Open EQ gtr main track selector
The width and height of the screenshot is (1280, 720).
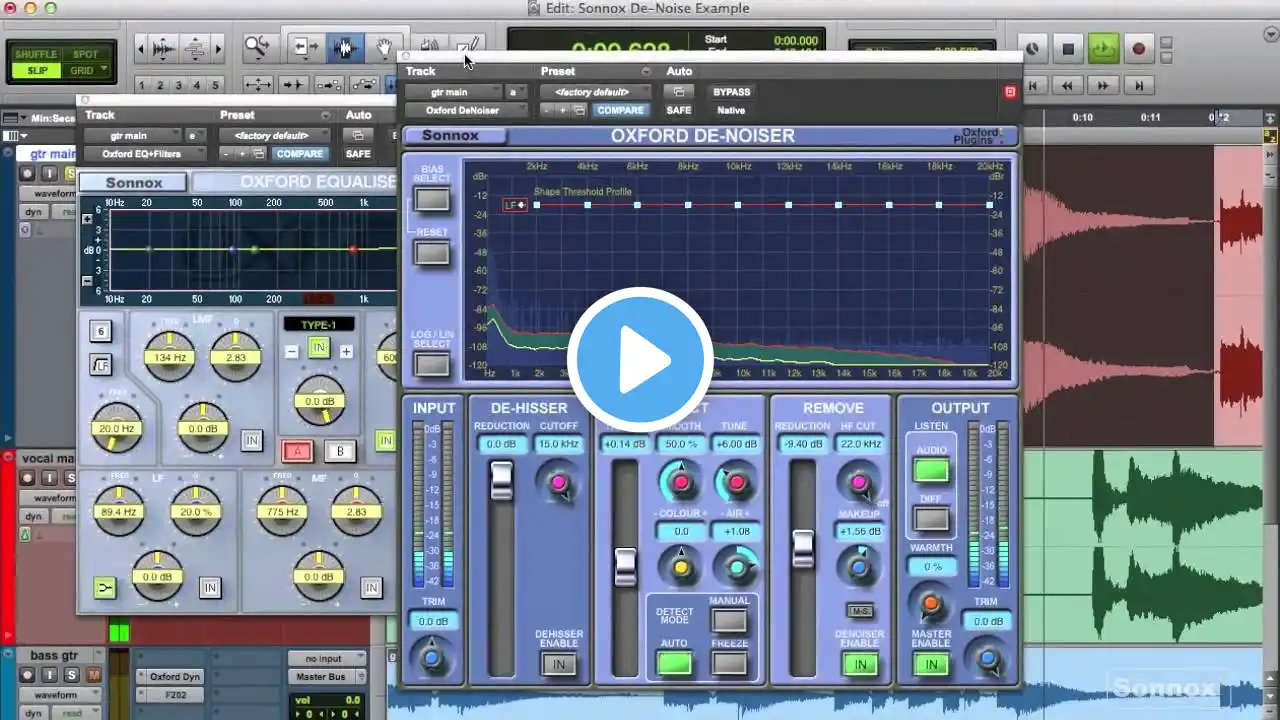132,135
